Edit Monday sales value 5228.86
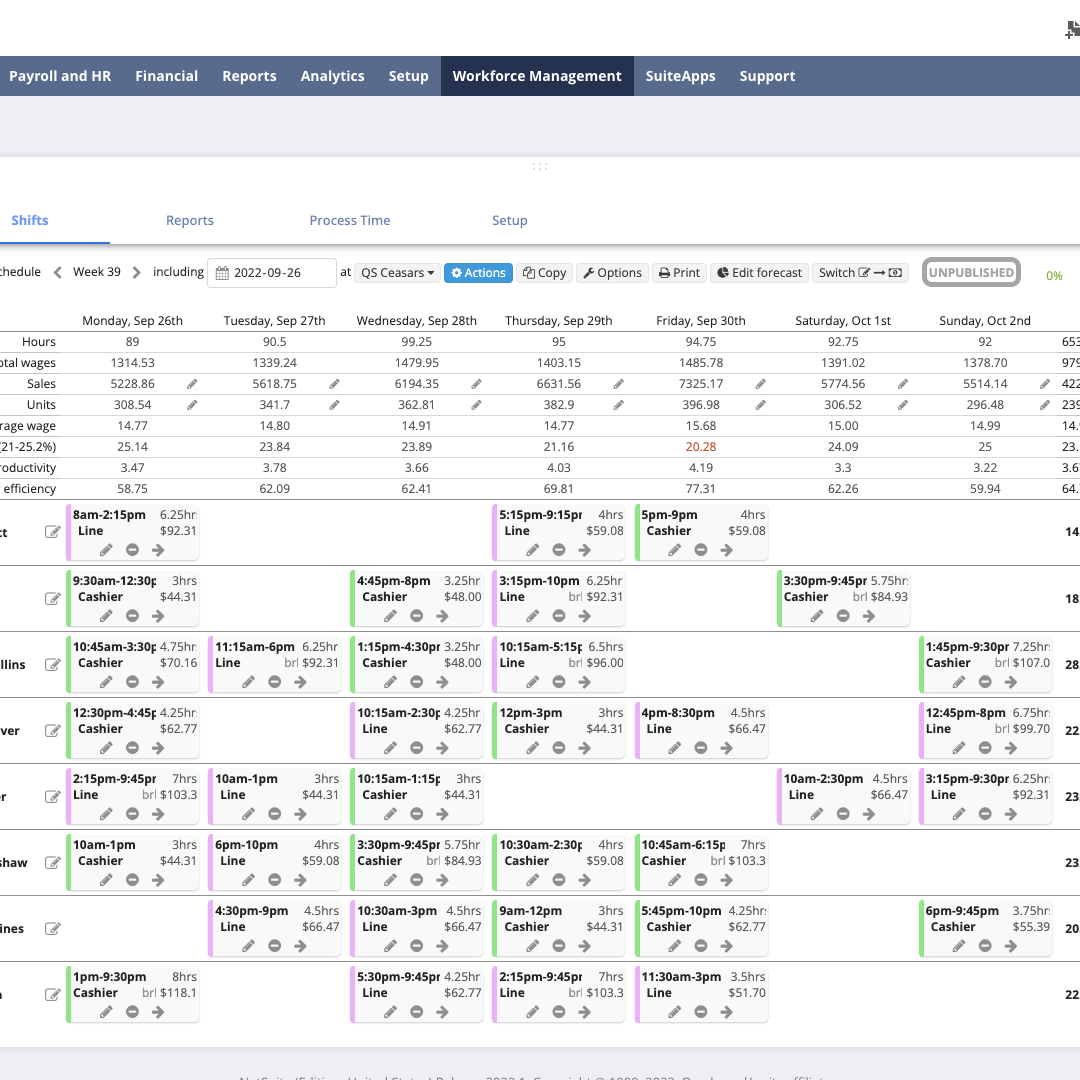 point(192,384)
